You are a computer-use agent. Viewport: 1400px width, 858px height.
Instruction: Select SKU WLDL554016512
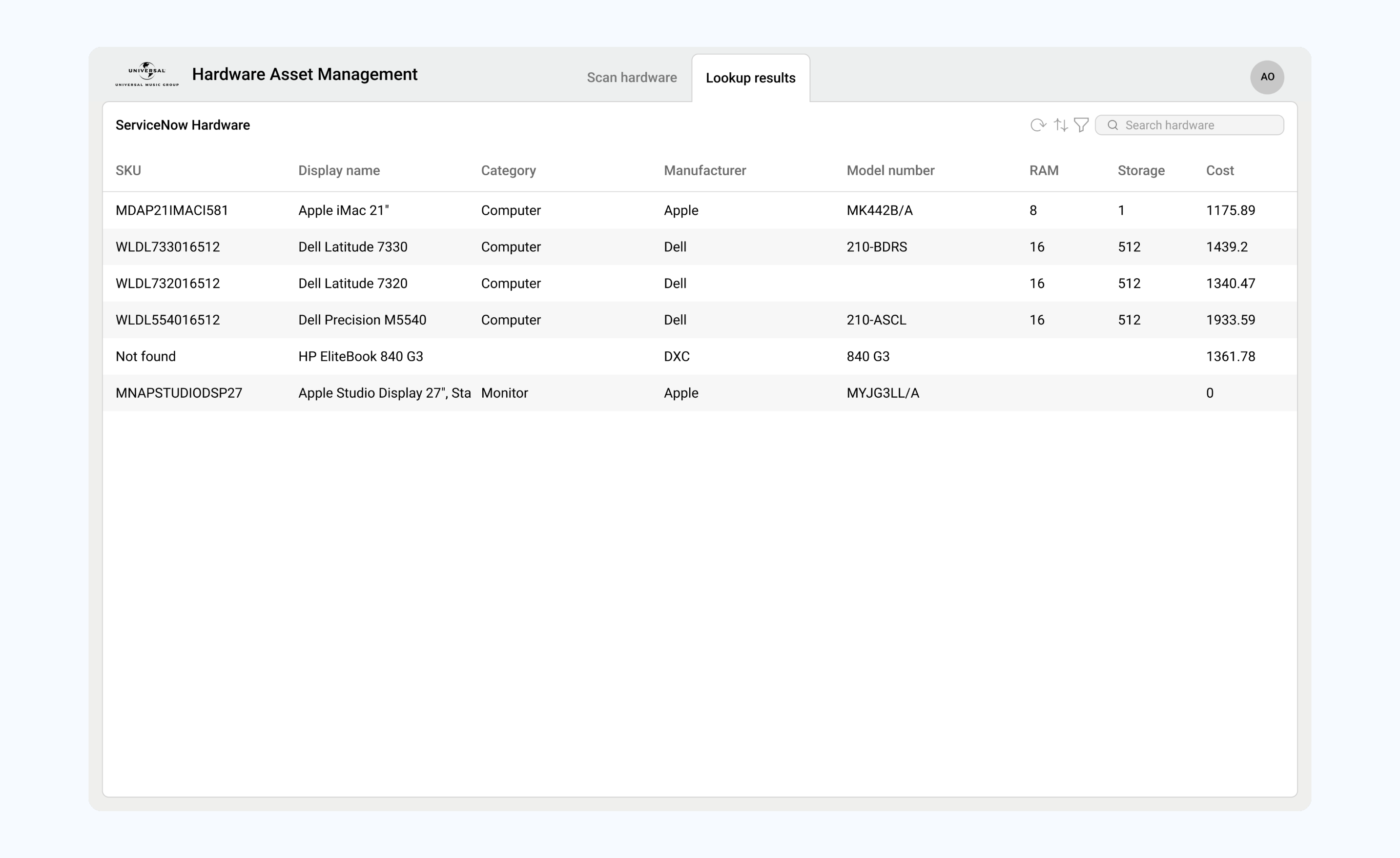coord(167,319)
